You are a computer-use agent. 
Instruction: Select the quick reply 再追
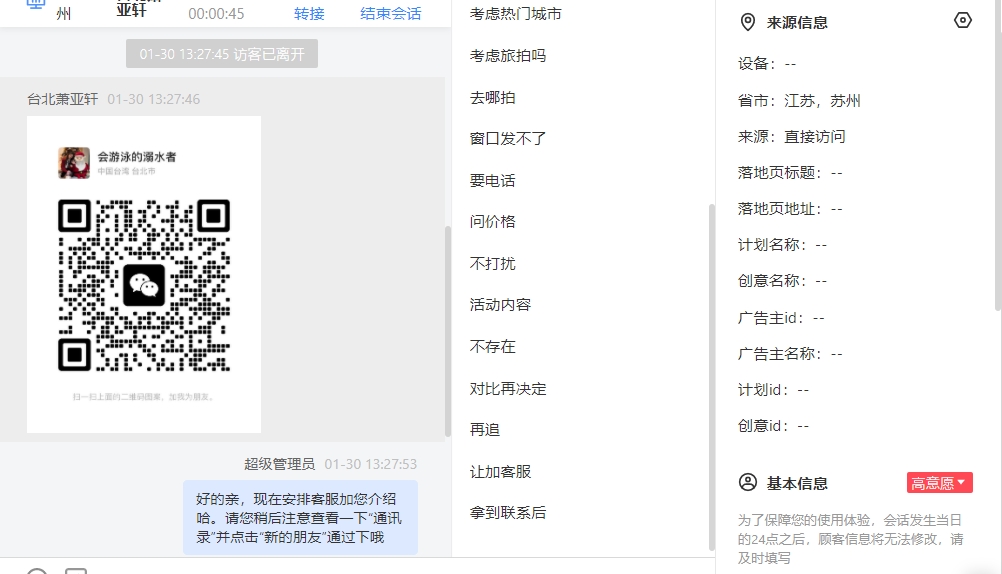point(484,430)
